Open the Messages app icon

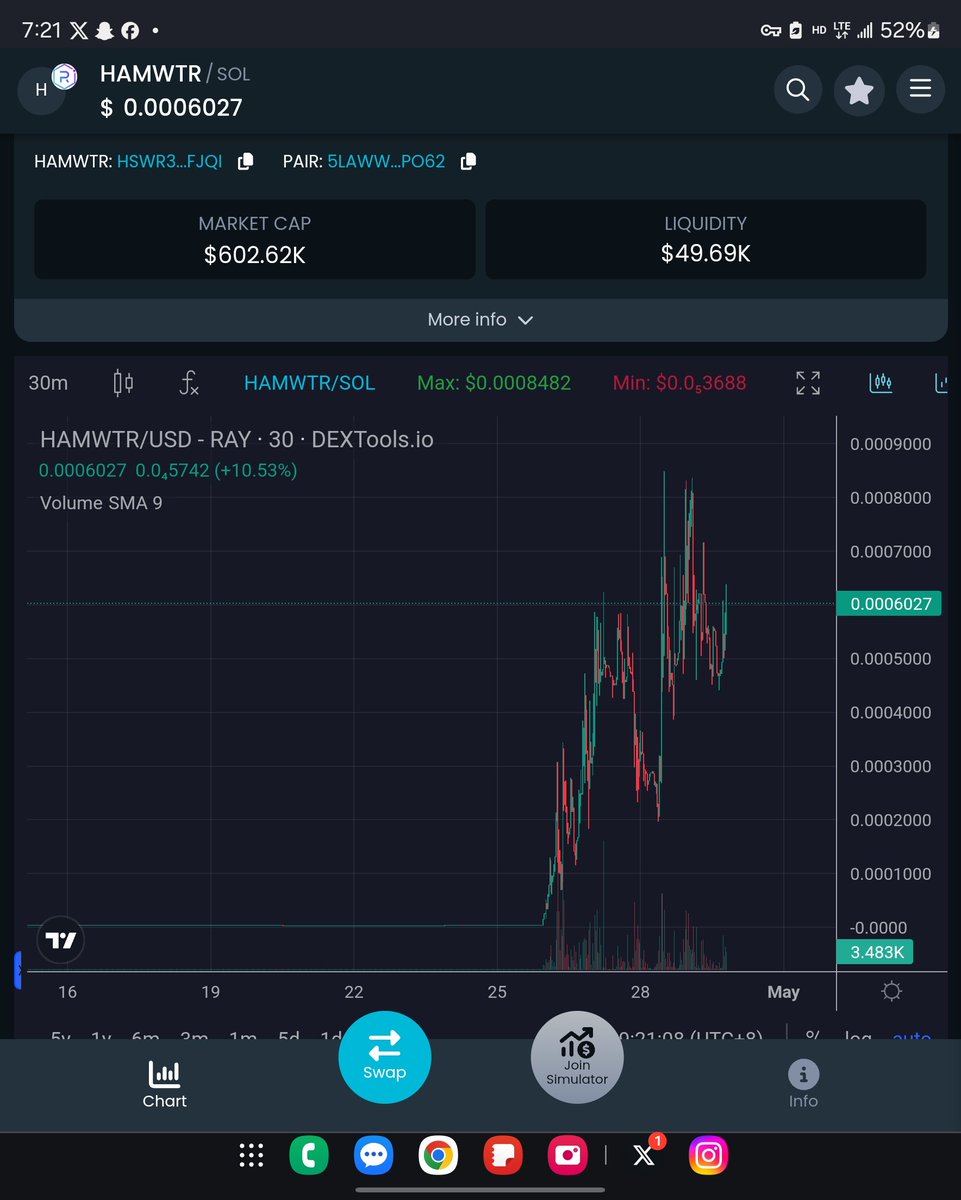(x=374, y=1156)
